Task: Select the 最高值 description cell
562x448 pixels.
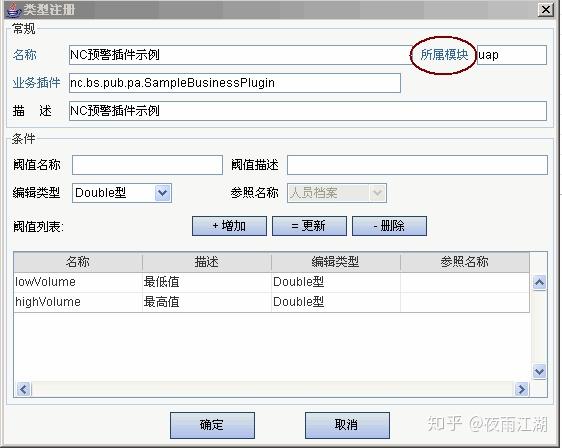Action: 207,302
